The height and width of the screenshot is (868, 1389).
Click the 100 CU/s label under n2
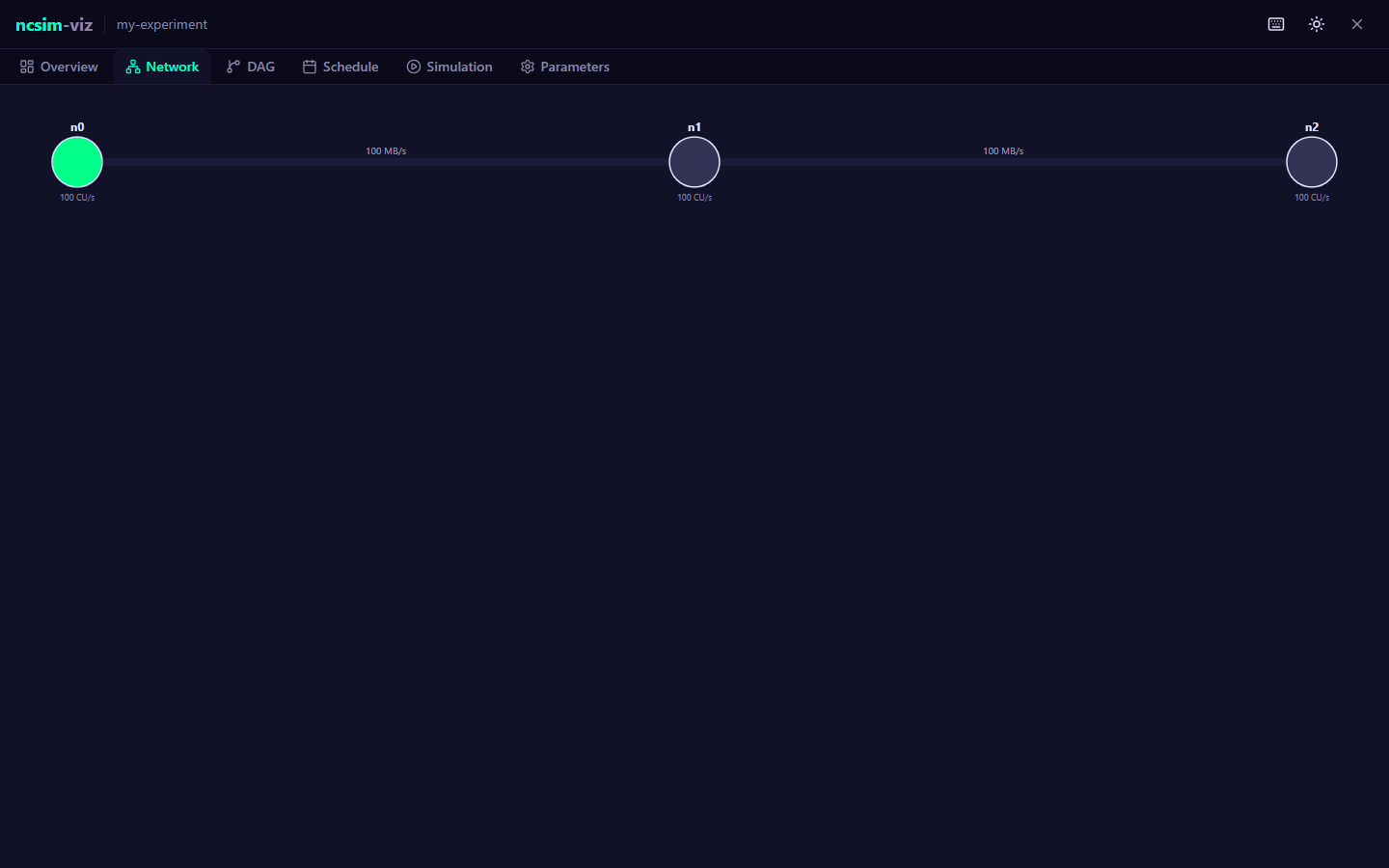click(1312, 198)
